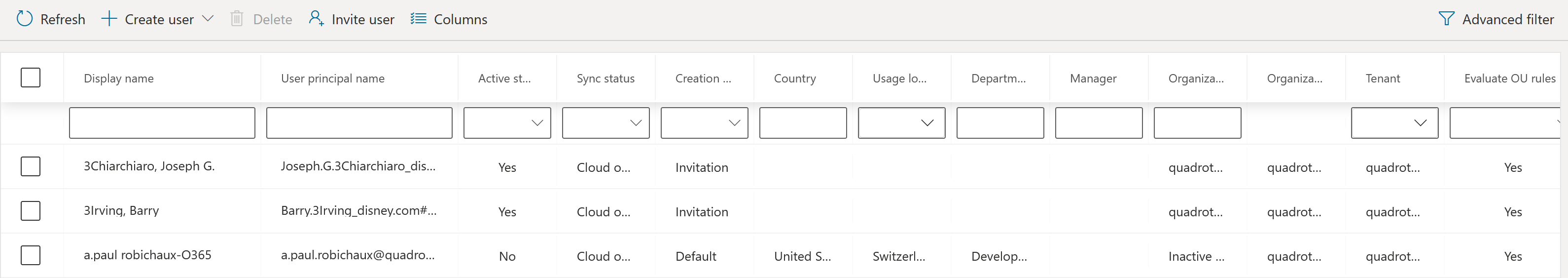Click the Display name filter text box

click(x=162, y=123)
